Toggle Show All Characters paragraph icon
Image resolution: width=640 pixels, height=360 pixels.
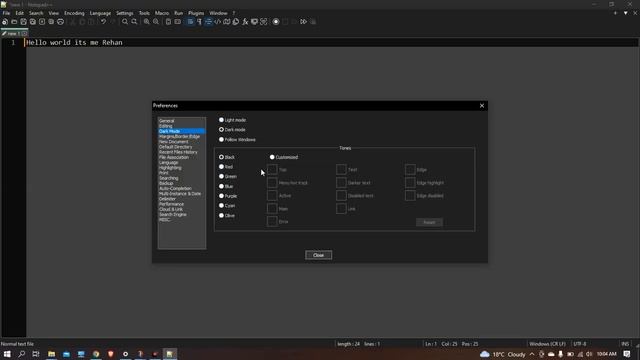coord(199,22)
